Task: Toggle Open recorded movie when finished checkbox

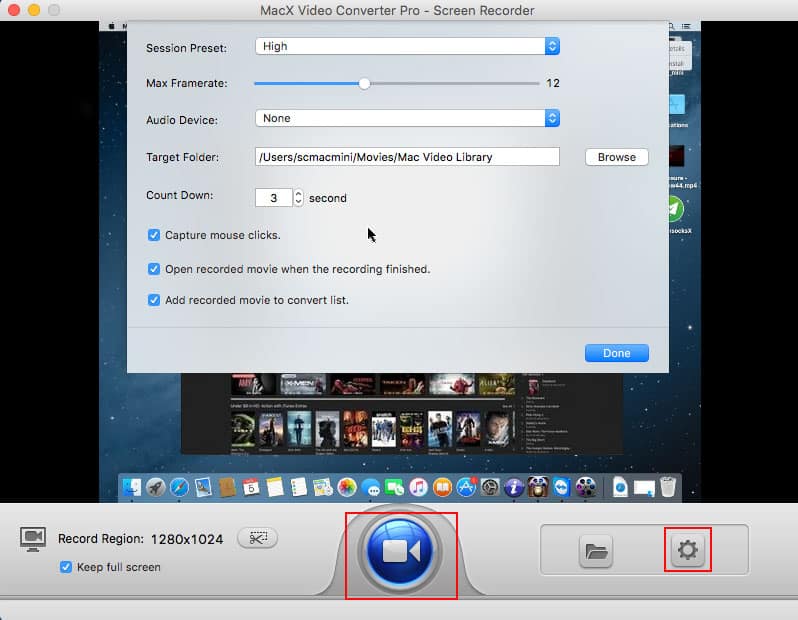Action: click(x=154, y=269)
